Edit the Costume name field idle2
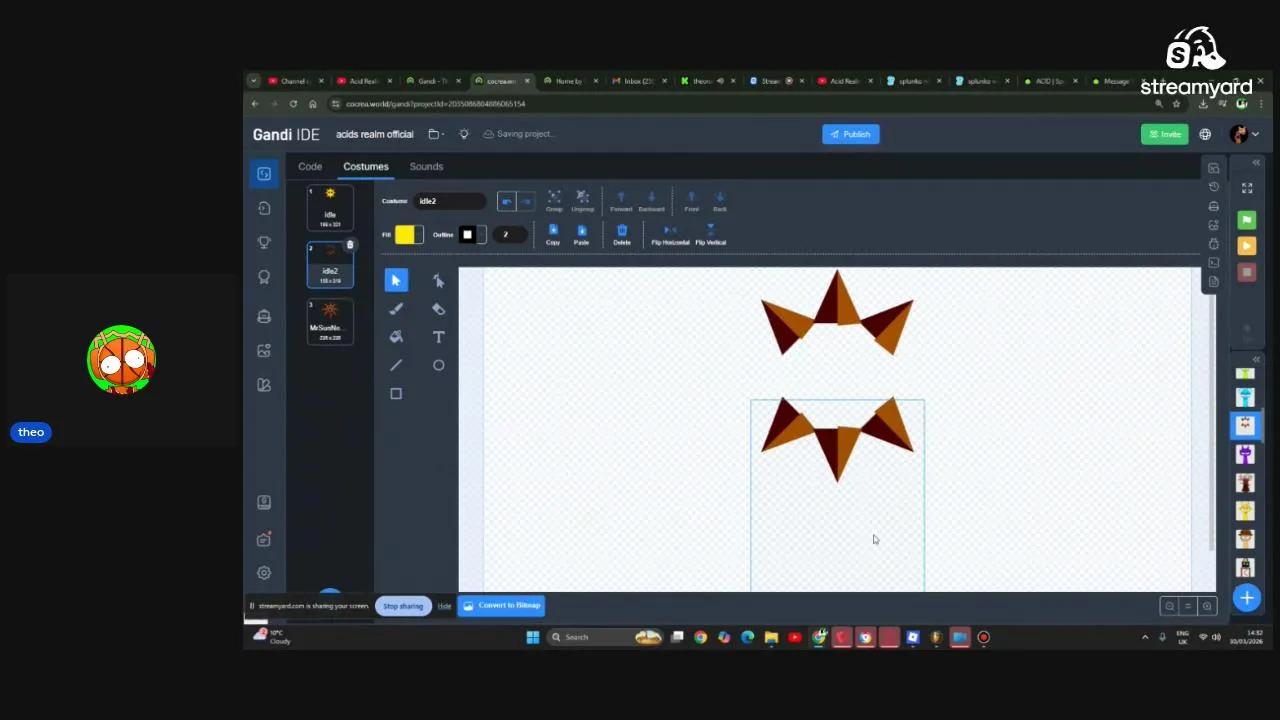 click(450, 201)
